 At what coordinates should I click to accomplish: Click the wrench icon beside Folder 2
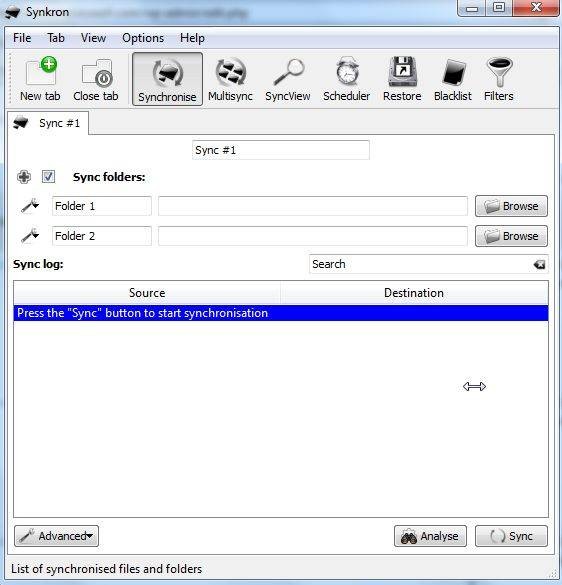30,236
